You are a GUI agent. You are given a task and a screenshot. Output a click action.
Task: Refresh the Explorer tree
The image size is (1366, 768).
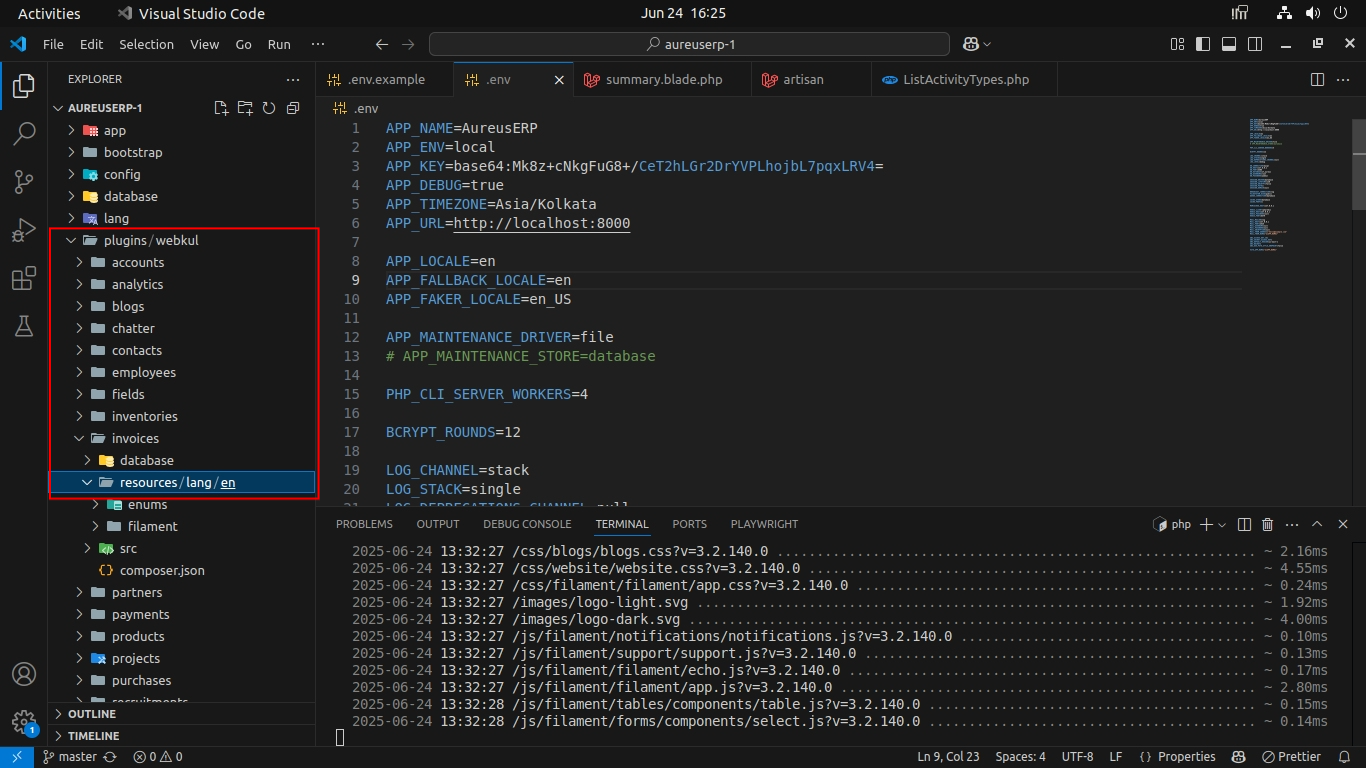pyautogui.click(x=269, y=108)
